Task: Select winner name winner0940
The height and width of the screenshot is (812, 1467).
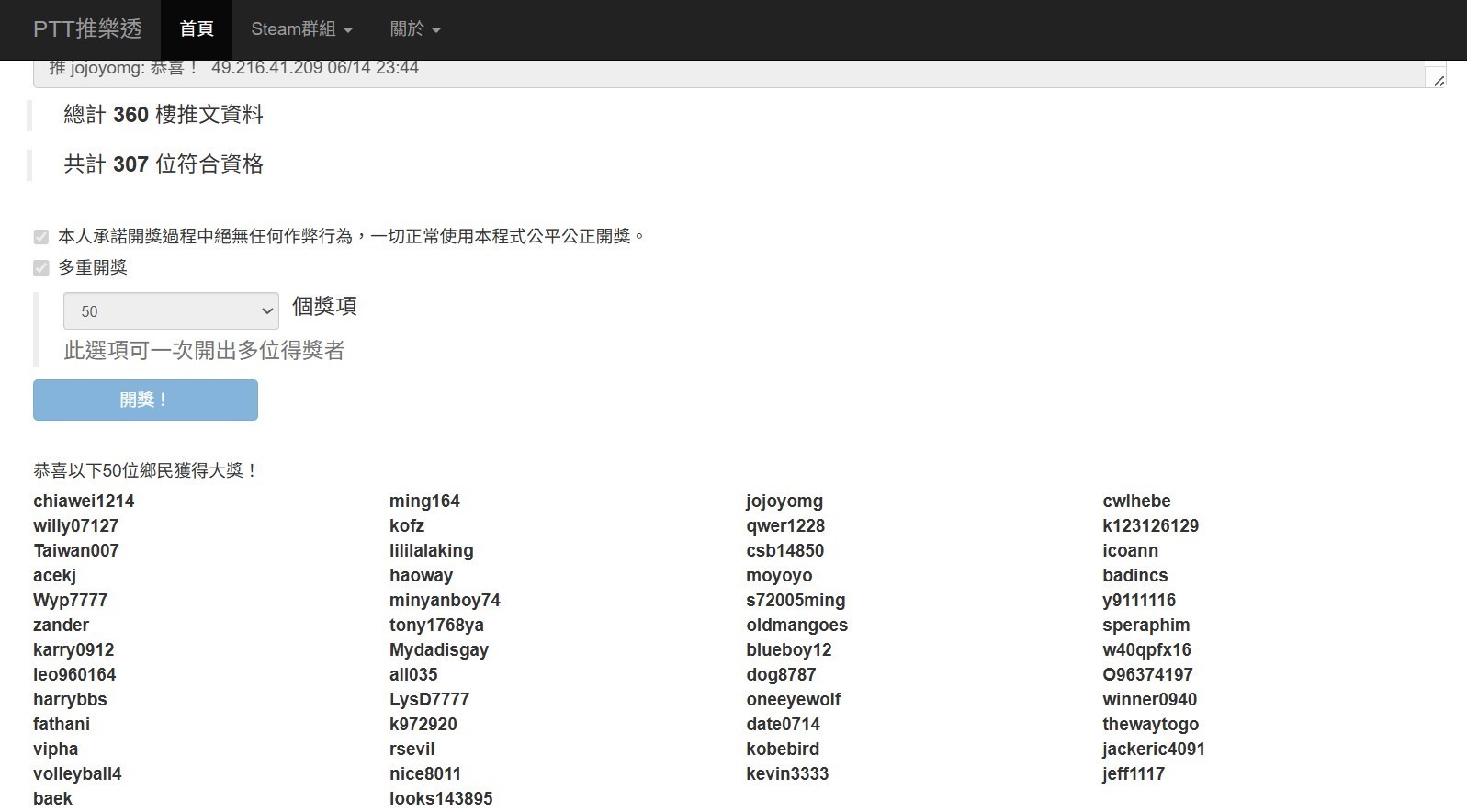Action: [x=1149, y=700]
